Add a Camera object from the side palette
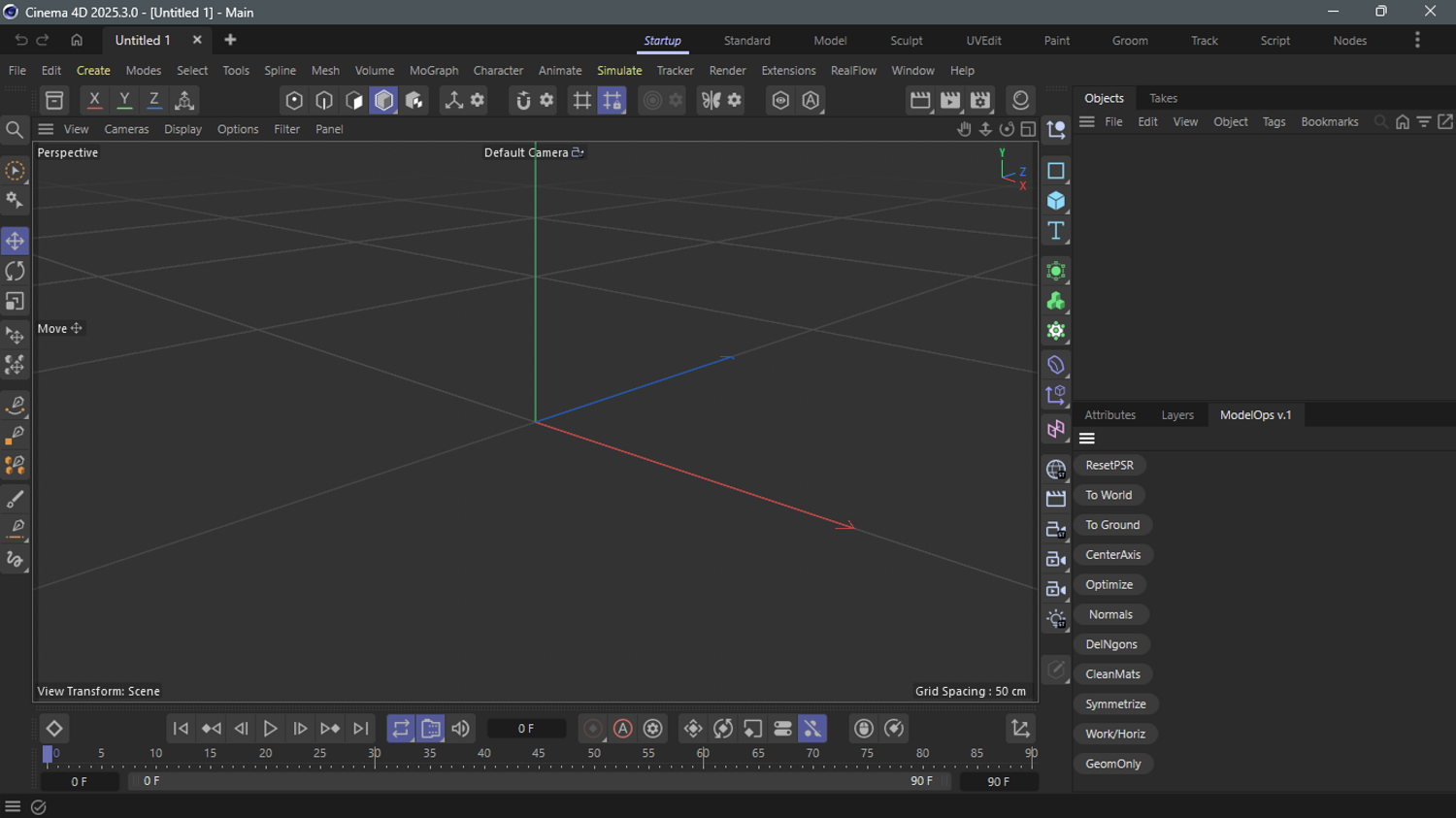1456x818 pixels. point(1056,530)
